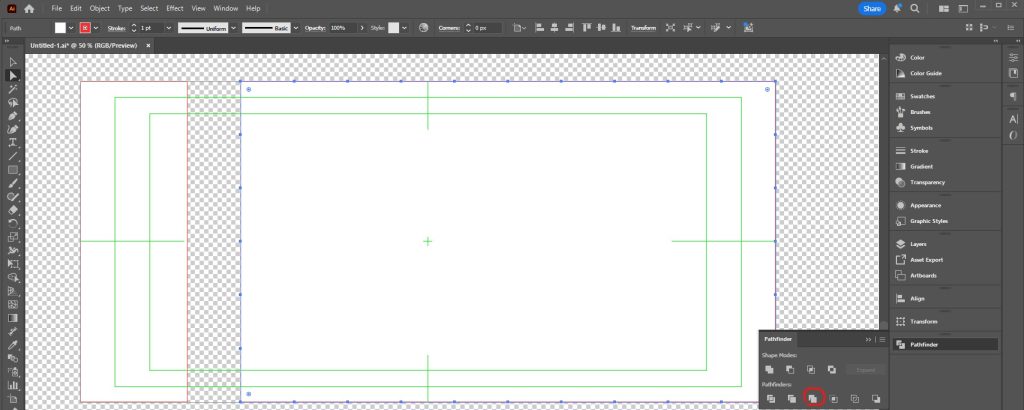Image resolution: width=1024 pixels, height=410 pixels.
Task: Click the Home icon in the top bar
Action: tap(29, 8)
